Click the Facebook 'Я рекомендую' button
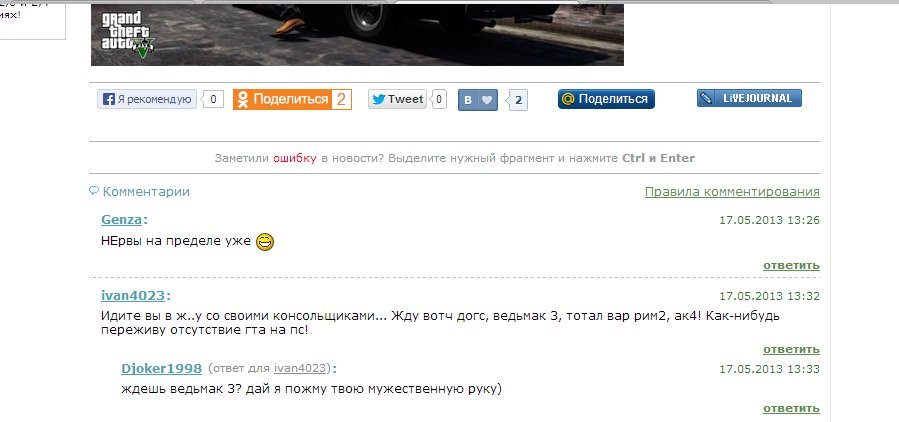 pos(147,99)
